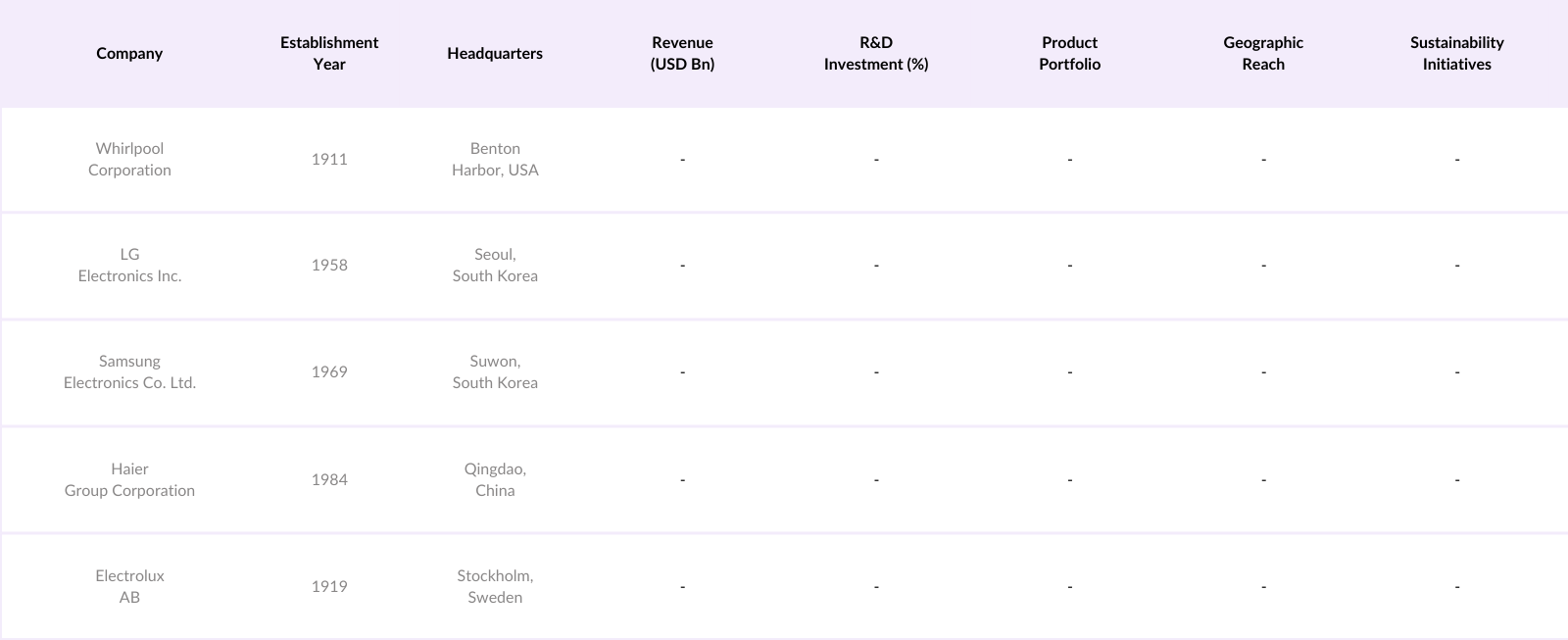This screenshot has width=1568, height=640.
Task: Click the Establishment Year column header
Action: (329, 53)
